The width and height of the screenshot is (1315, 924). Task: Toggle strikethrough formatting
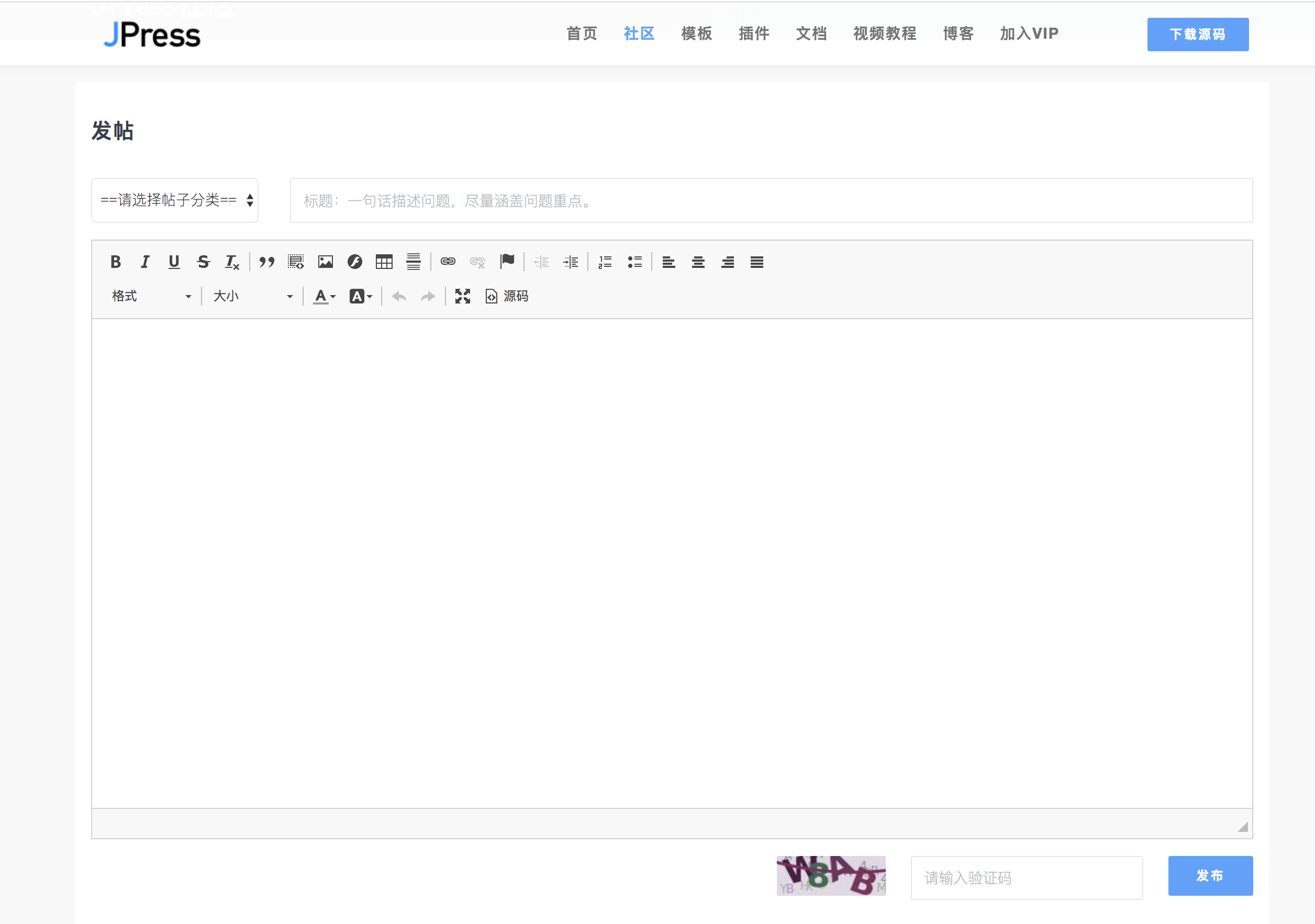tap(203, 262)
